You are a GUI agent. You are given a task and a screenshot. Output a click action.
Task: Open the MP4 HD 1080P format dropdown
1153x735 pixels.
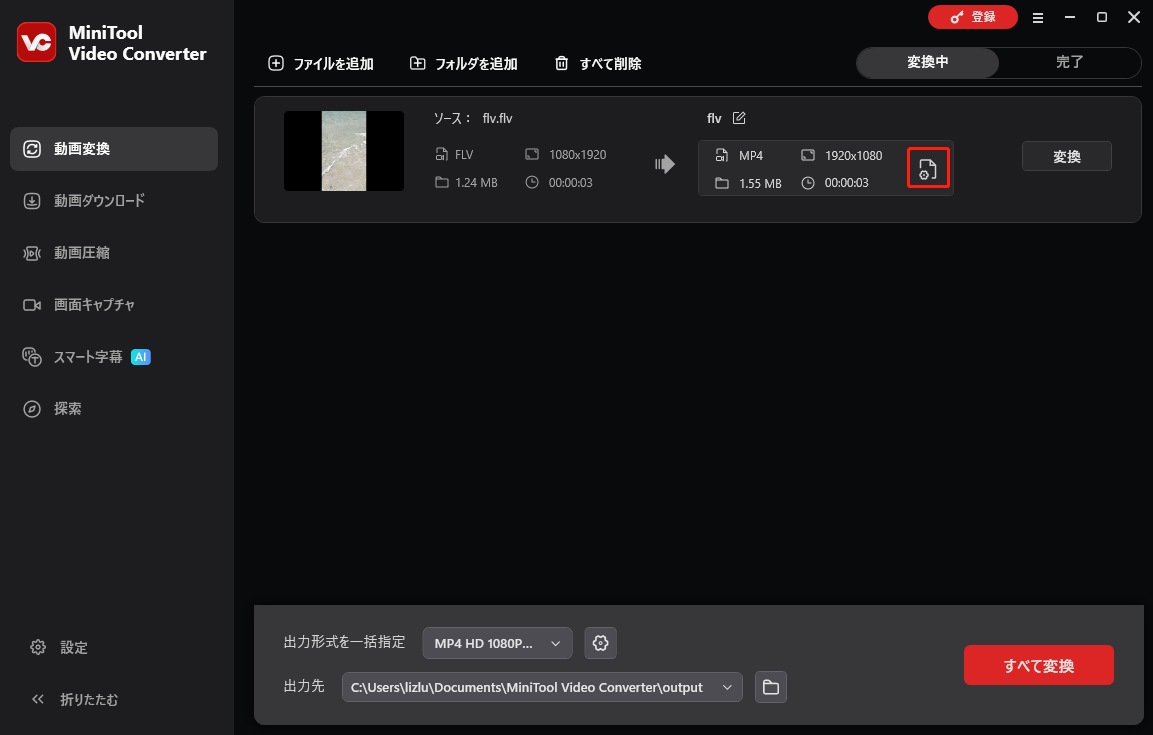coord(497,643)
